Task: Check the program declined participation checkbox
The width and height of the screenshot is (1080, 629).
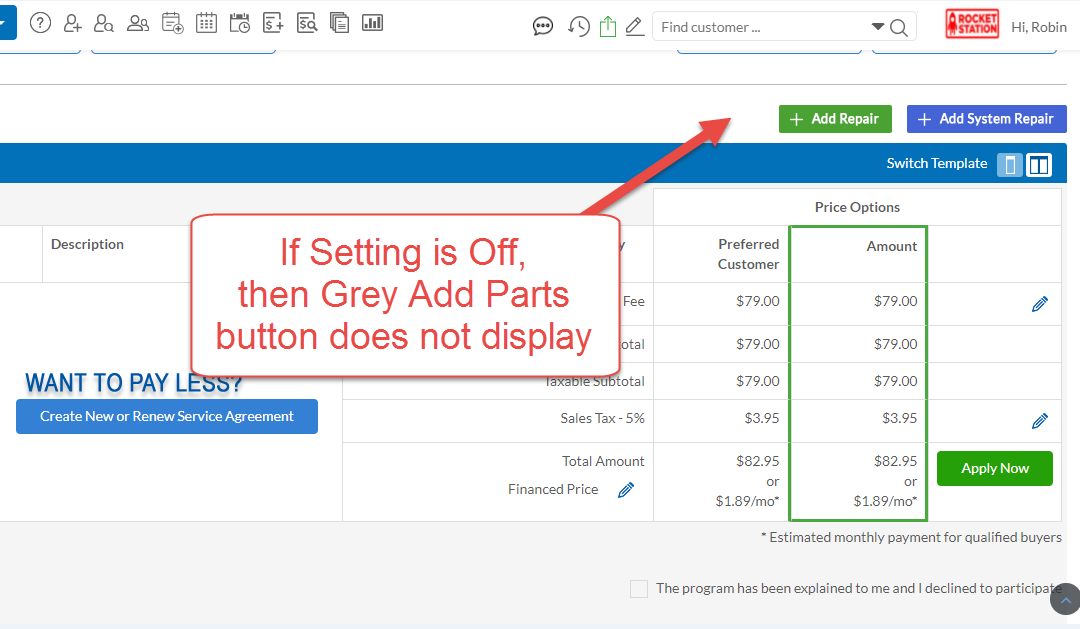Action: (x=639, y=589)
